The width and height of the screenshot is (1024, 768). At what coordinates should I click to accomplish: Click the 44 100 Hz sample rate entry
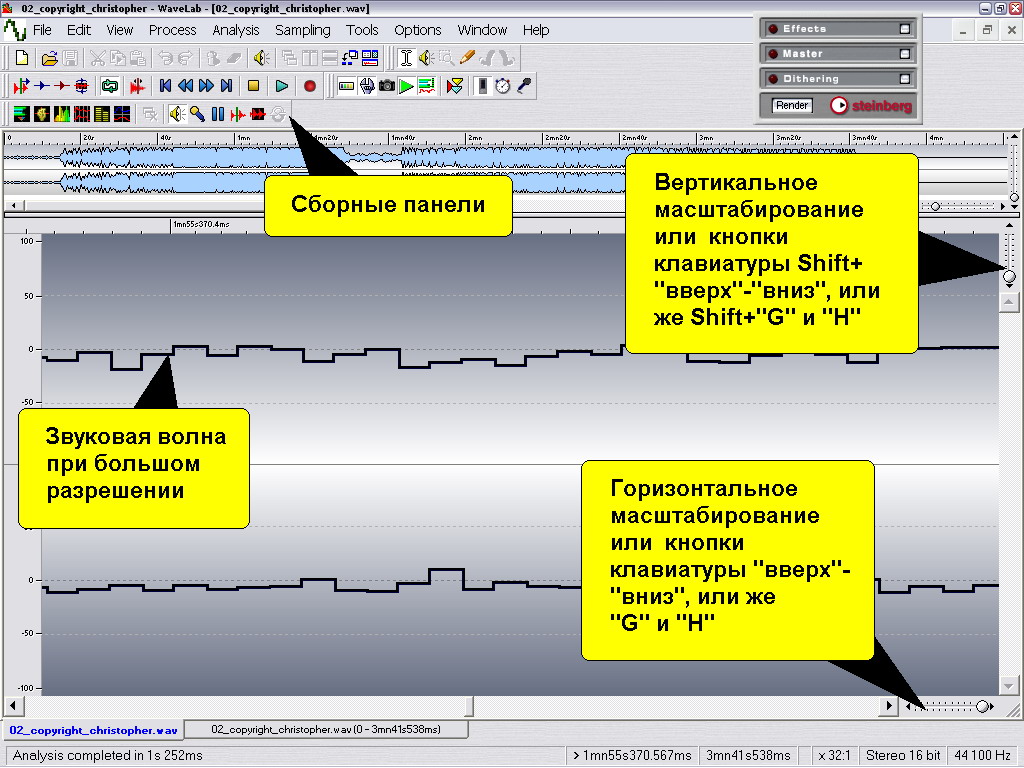tap(982, 756)
